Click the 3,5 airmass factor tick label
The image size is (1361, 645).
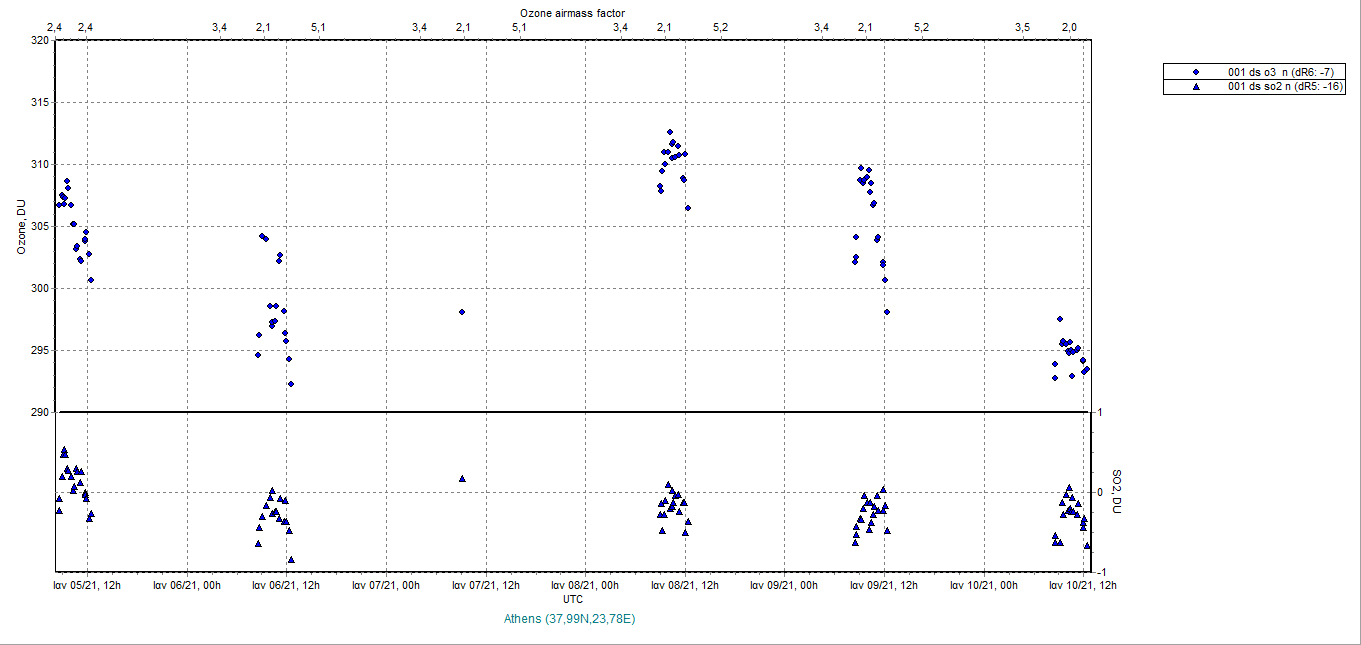pos(1022,27)
